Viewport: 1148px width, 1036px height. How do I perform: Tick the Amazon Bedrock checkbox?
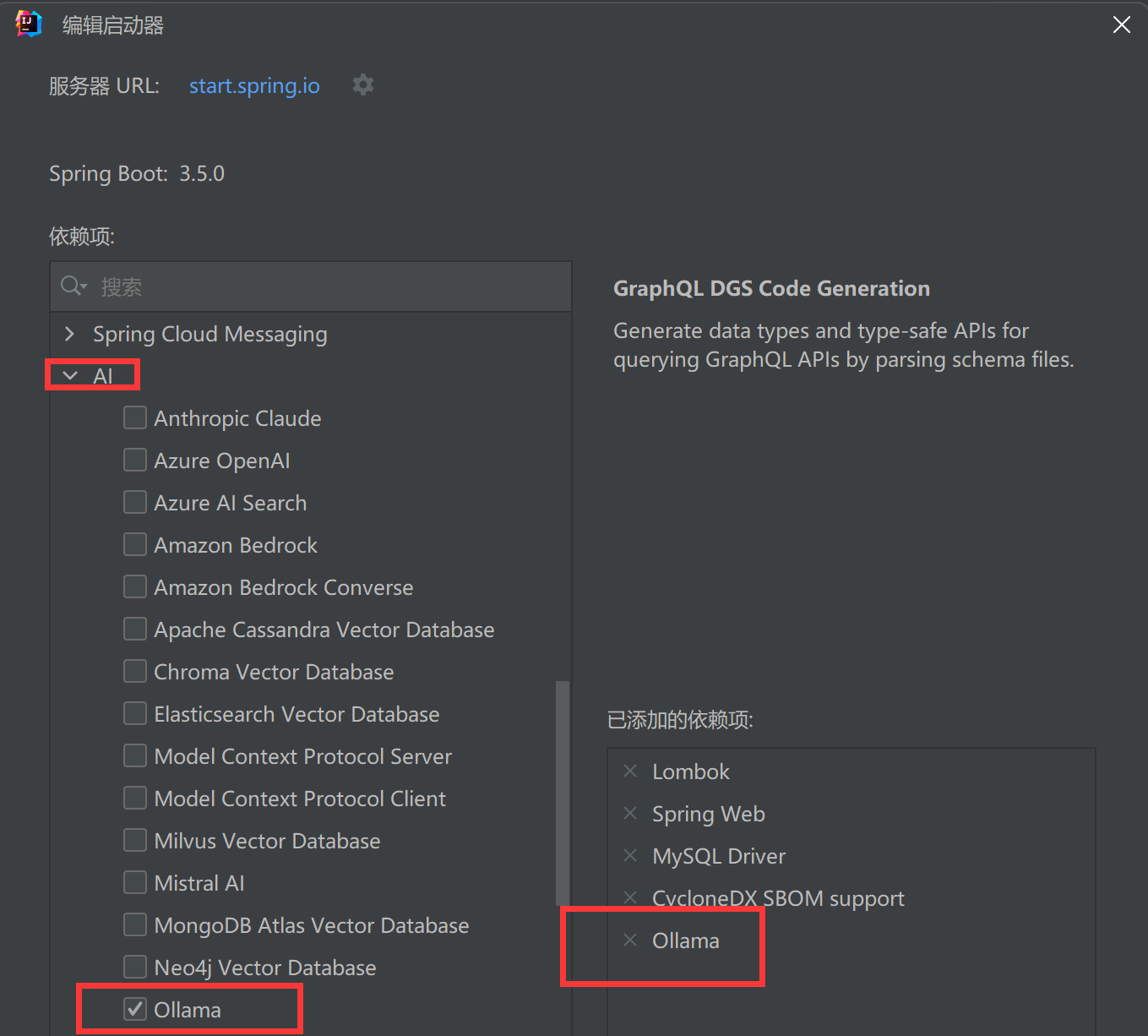tap(135, 544)
